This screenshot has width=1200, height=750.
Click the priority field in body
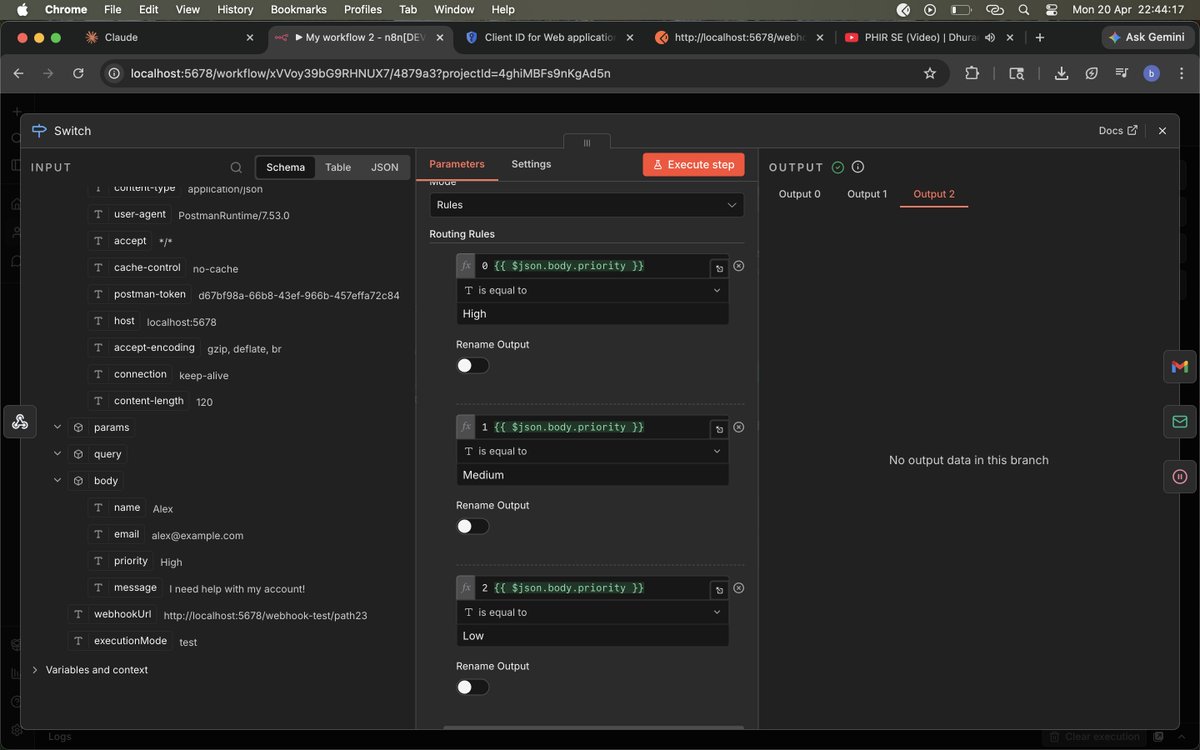click(x=120, y=561)
